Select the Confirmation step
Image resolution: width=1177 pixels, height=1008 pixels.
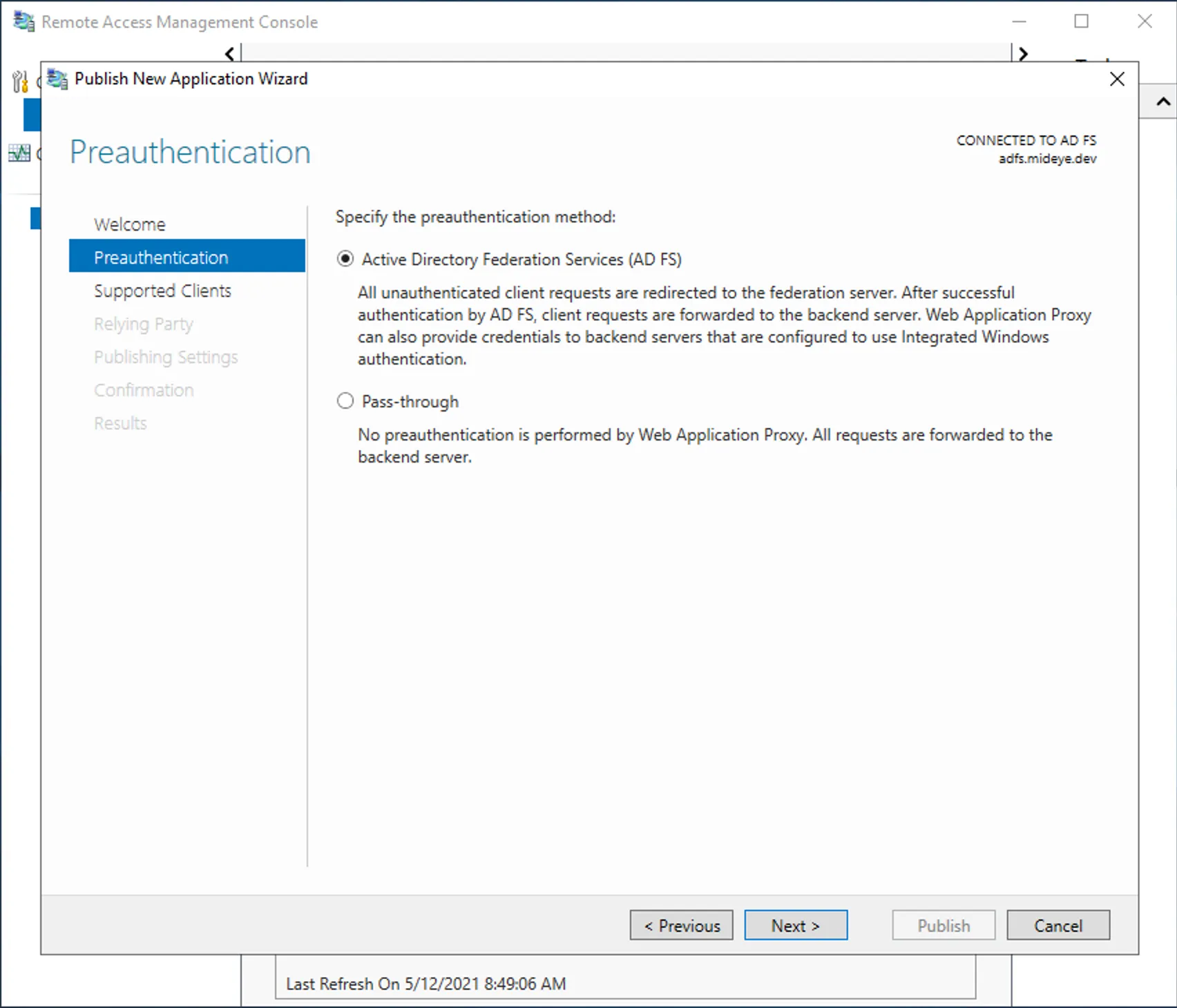[143, 389]
